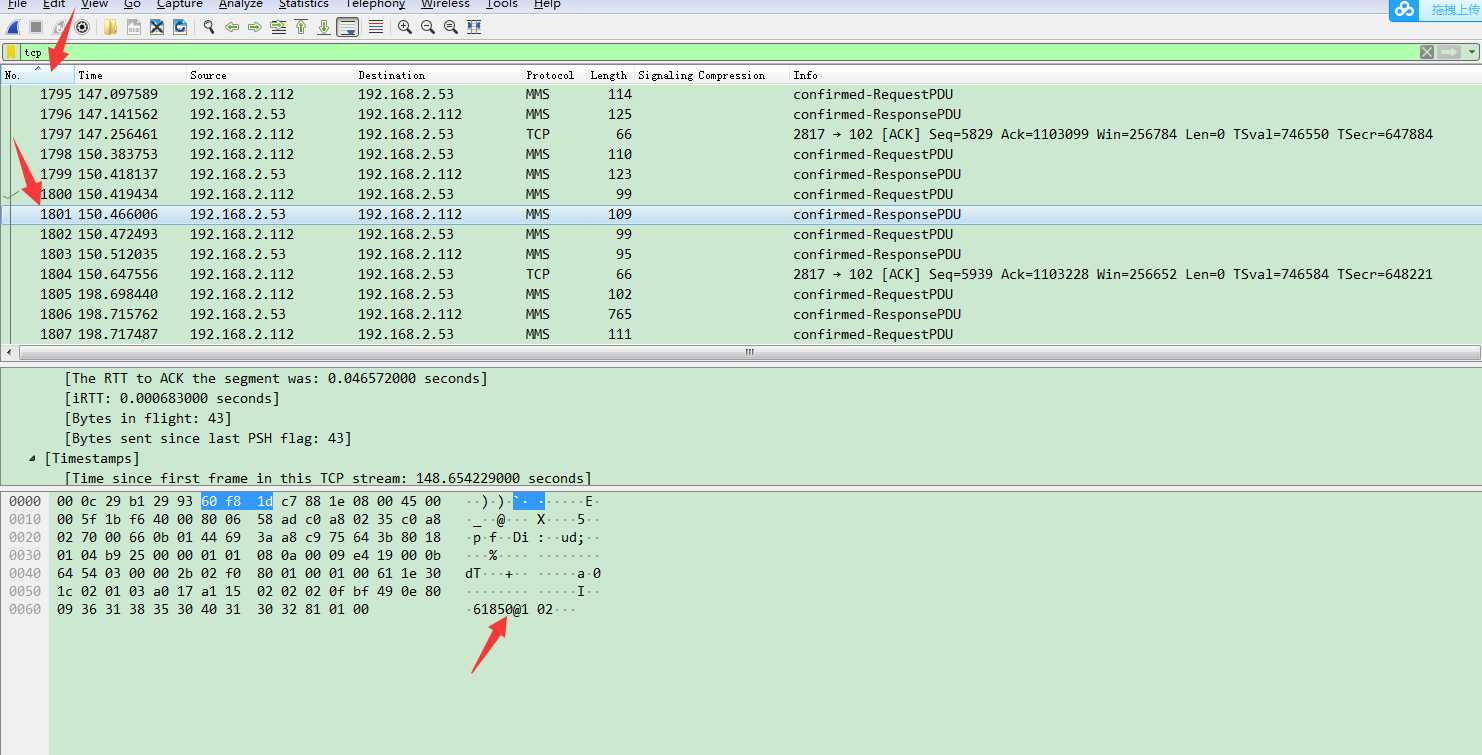
Task: Sort by the Destination column header
Action: click(439, 75)
